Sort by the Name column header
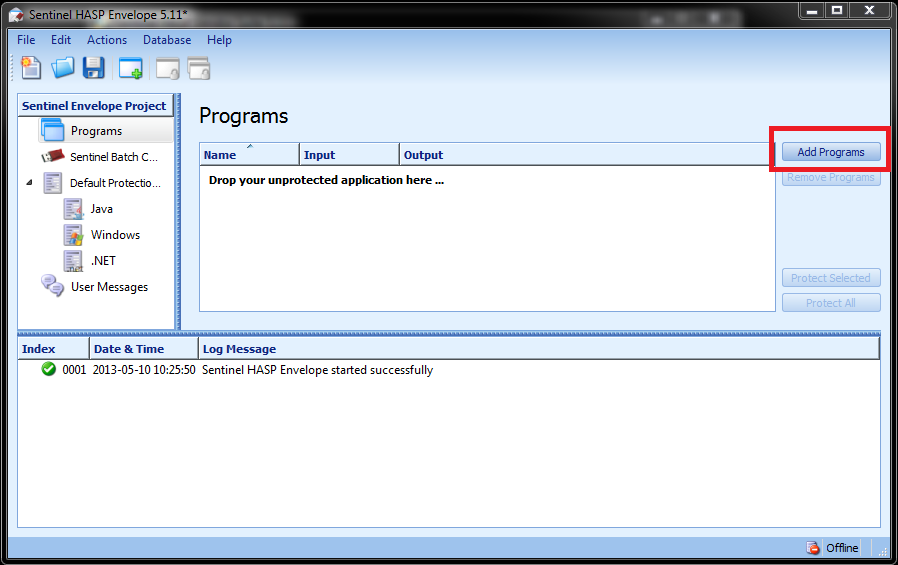The height and width of the screenshot is (565, 898). click(x=249, y=155)
